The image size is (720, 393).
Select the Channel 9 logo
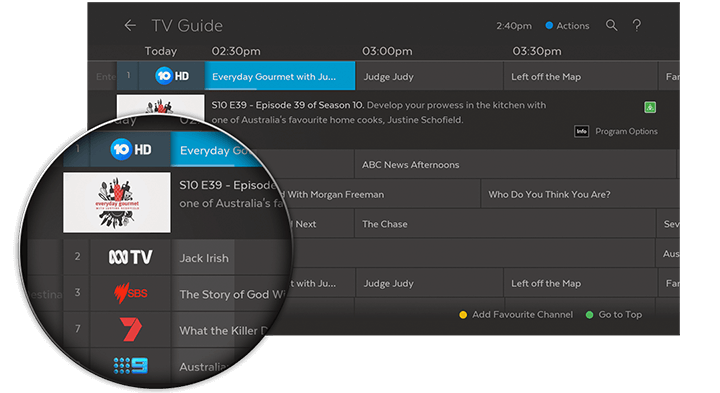130,365
